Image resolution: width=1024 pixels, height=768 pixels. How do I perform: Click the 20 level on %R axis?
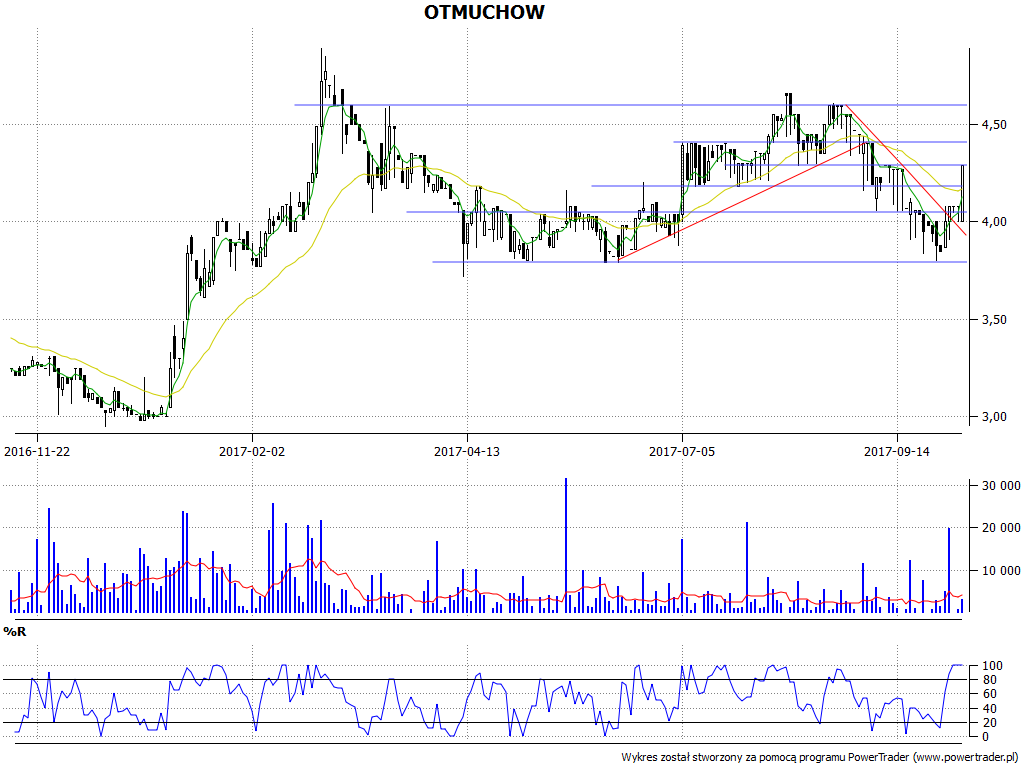(988, 723)
